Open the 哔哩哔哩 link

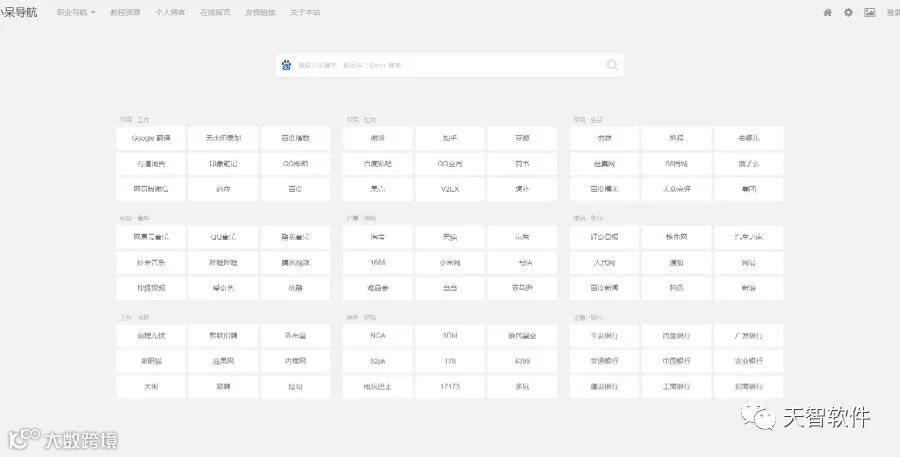click(x=223, y=262)
